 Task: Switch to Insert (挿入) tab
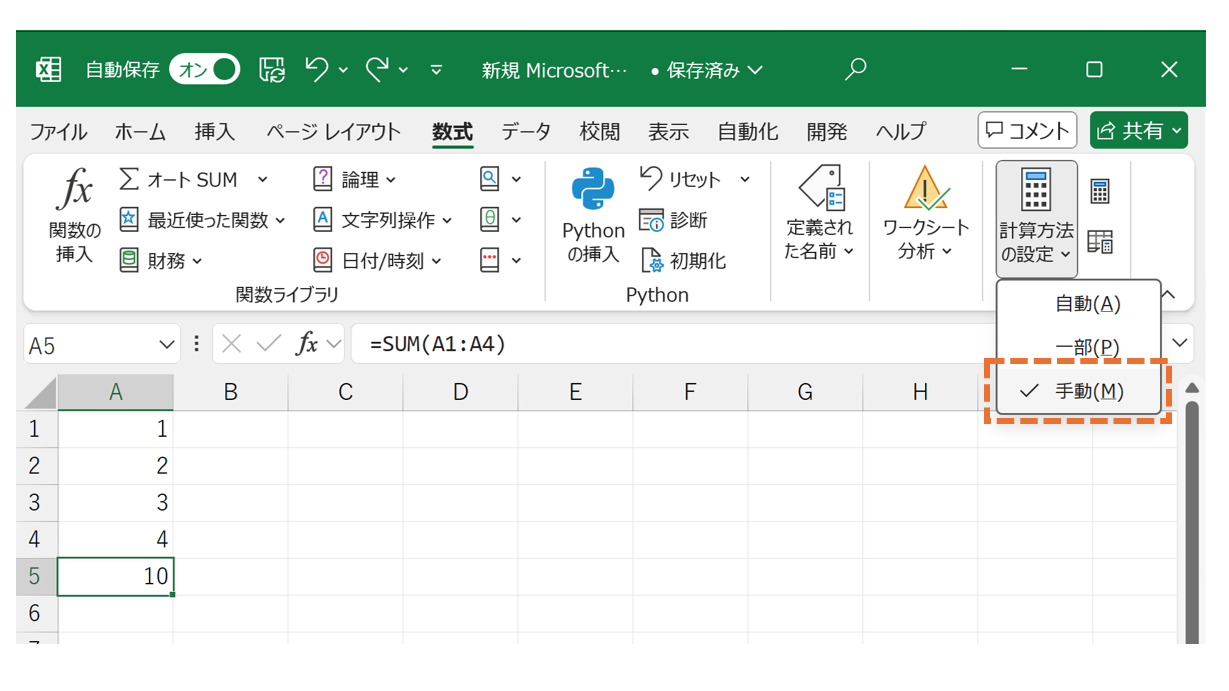click(x=215, y=131)
